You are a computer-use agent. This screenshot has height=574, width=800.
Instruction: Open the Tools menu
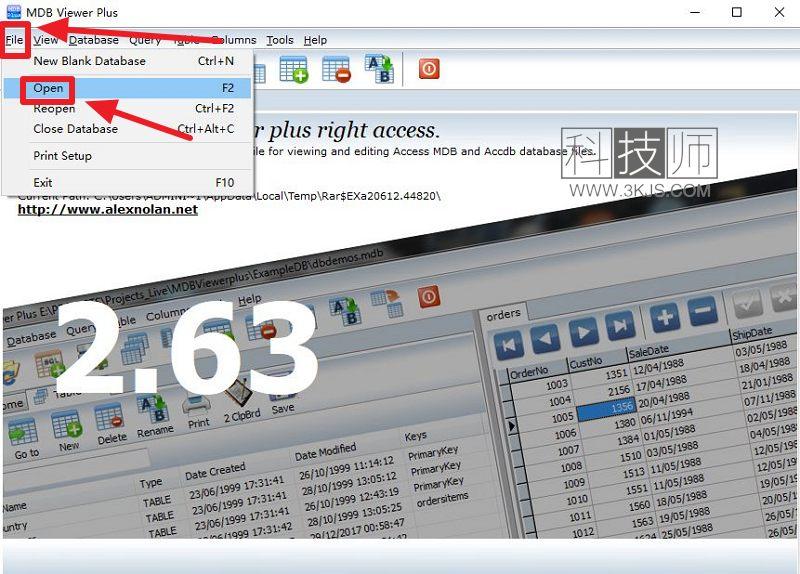point(280,40)
